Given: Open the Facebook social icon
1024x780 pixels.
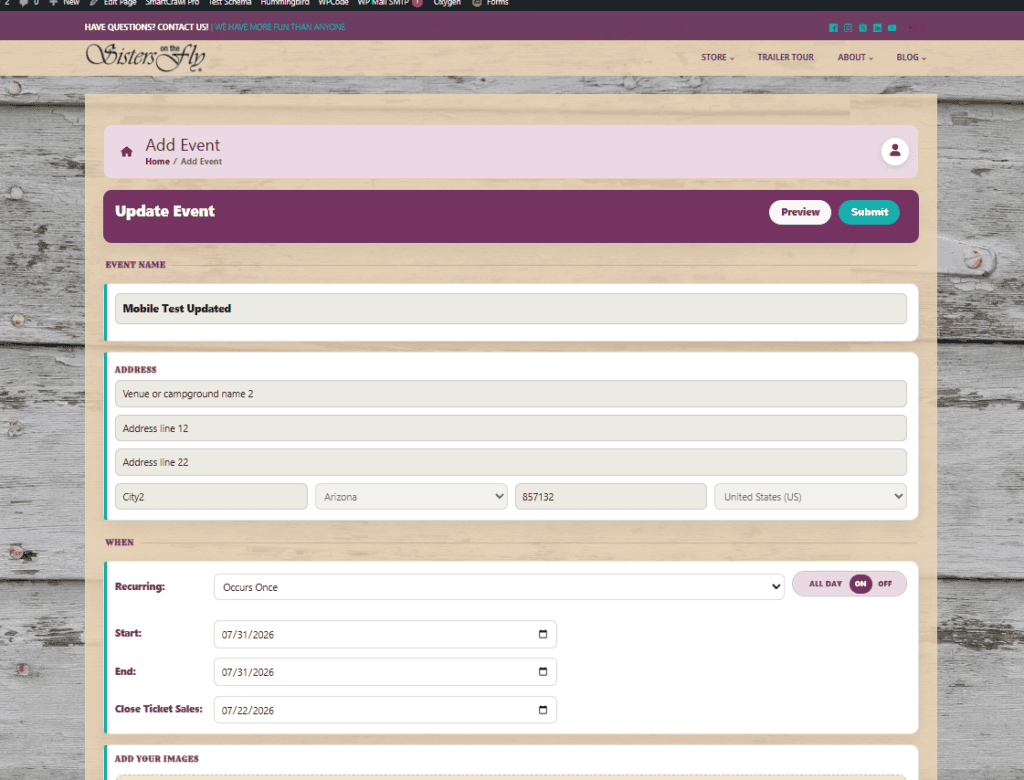Looking at the screenshot, I should pos(833,28).
